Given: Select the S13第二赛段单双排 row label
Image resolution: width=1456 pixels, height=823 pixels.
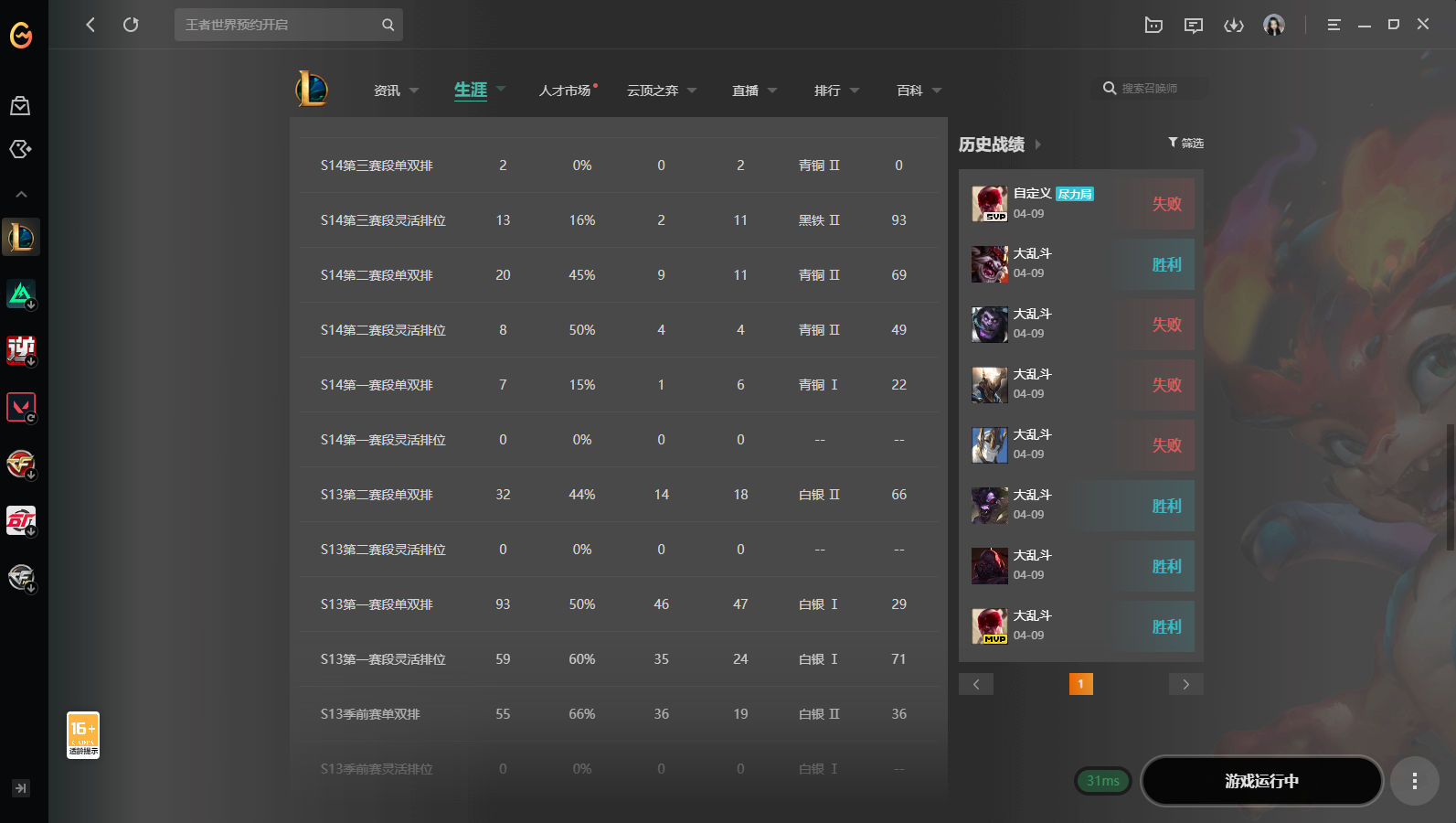Looking at the screenshot, I should (377, 495).
